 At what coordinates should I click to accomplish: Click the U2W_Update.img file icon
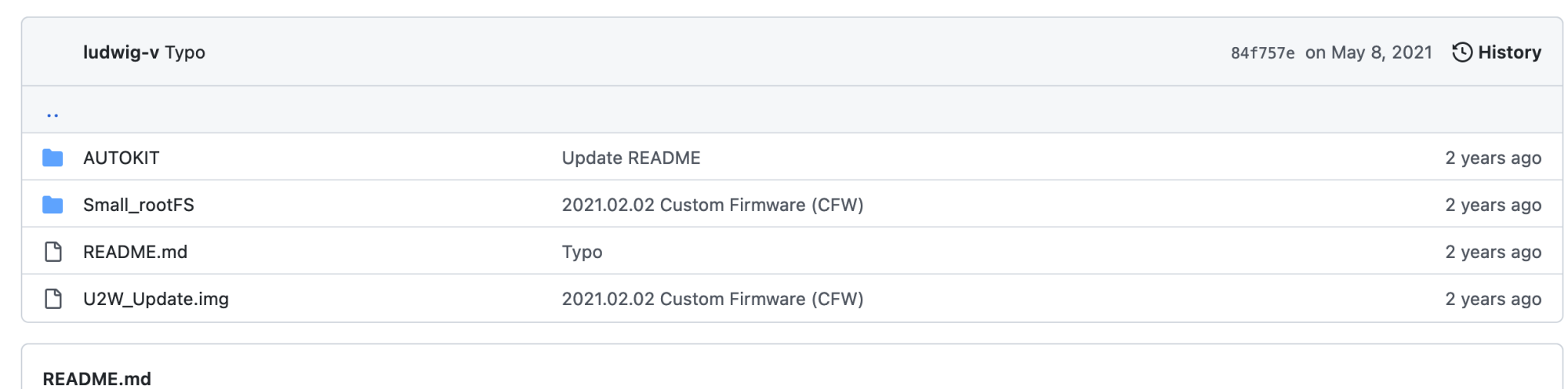click(53, 299)
